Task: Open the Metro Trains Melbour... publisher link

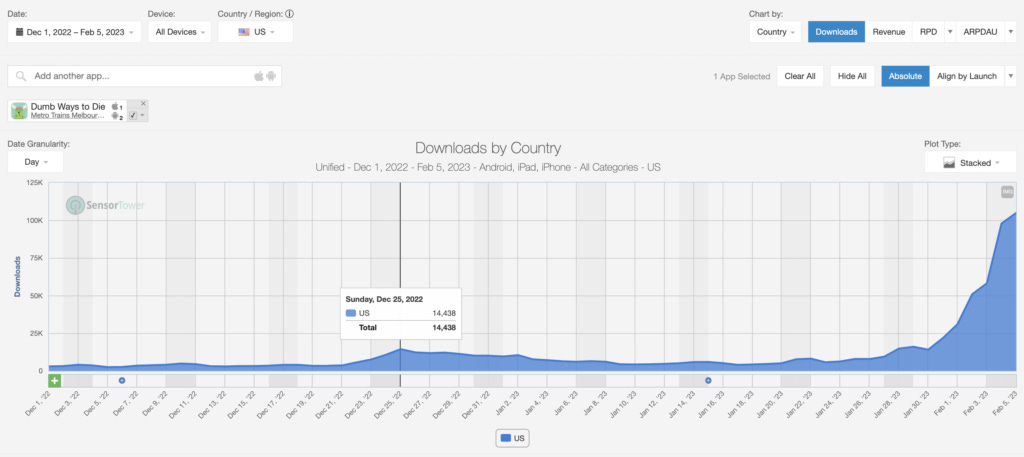Action: [x=68, y=116]
